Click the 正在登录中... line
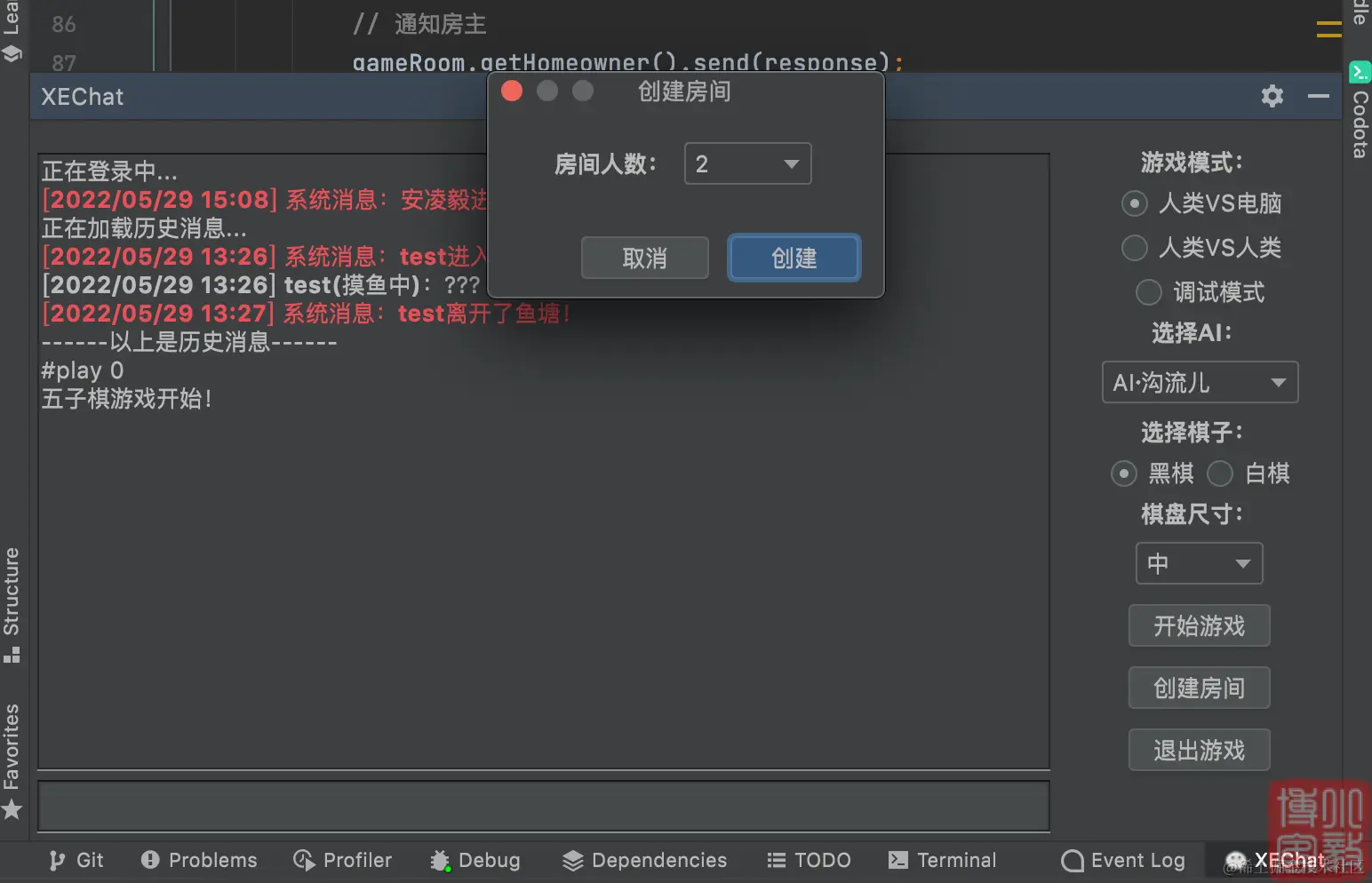The width and height of the screenshot is (1372, 883). point(109,171)
